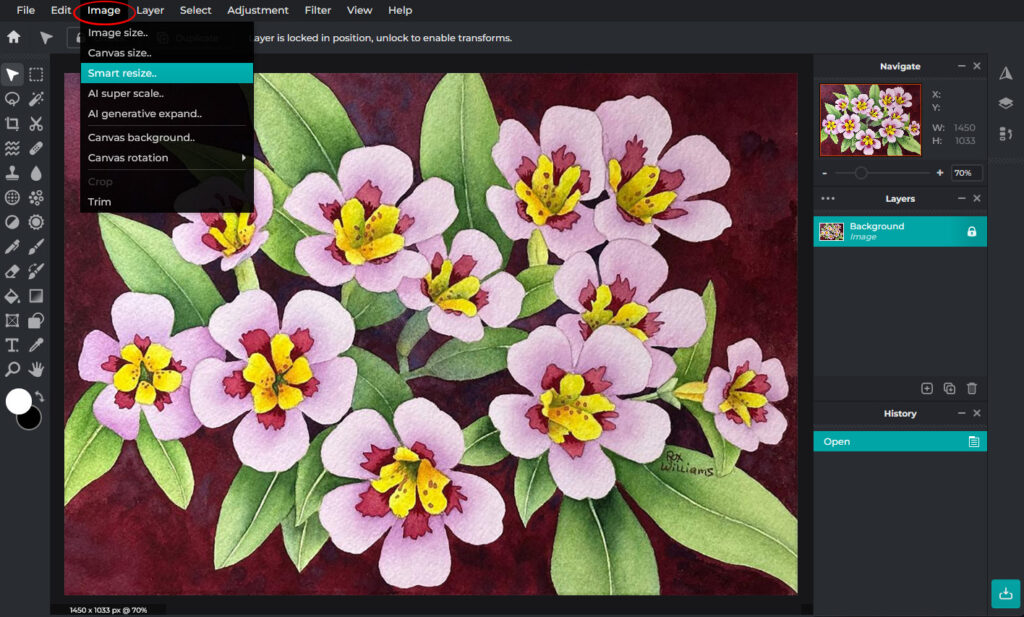Screen dimensions: 1024x617
Task: Select the Hand pan tool
Action: point(36,370)
